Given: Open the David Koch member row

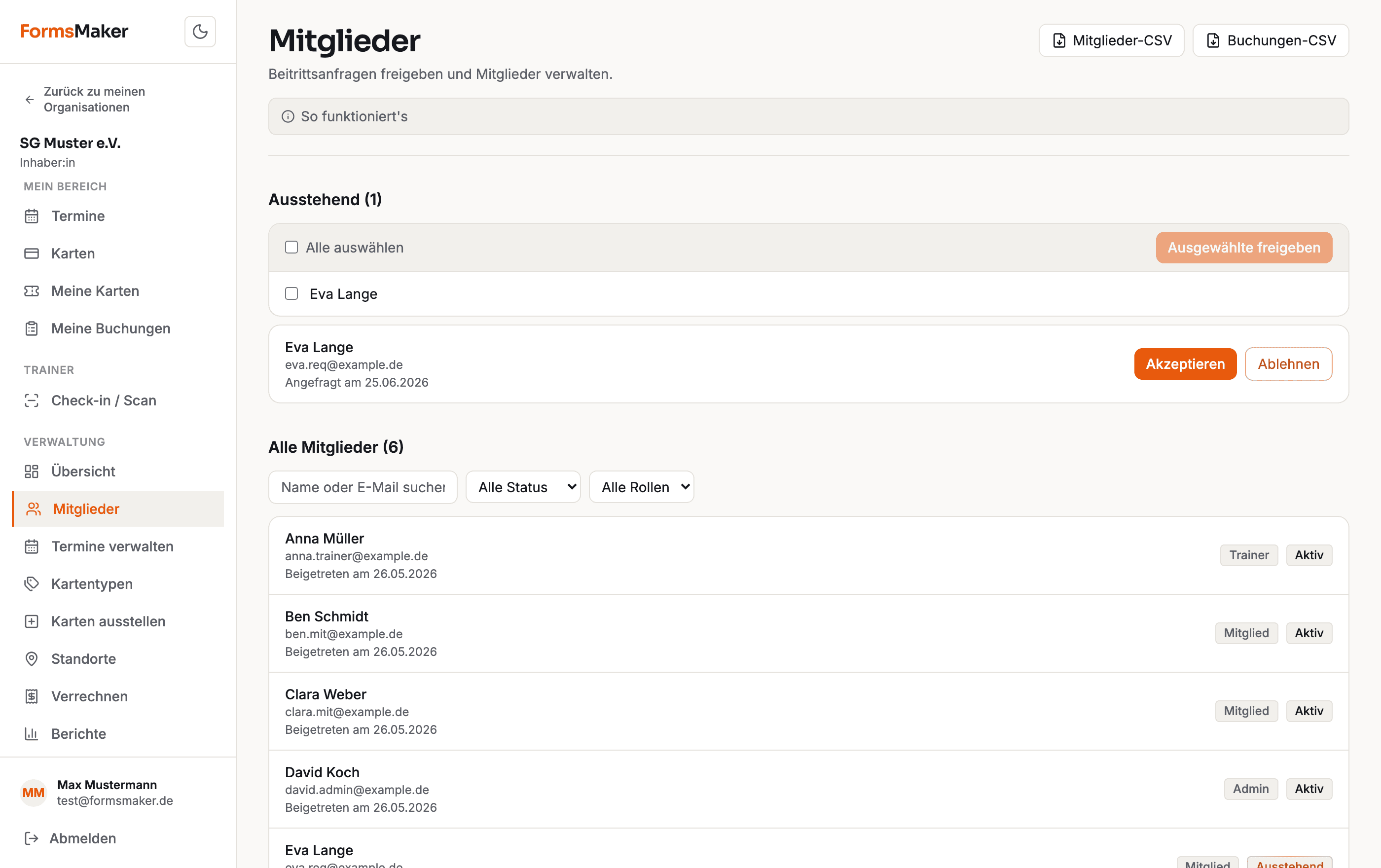Looking at the screenshot, I should [x=808, y=789].
